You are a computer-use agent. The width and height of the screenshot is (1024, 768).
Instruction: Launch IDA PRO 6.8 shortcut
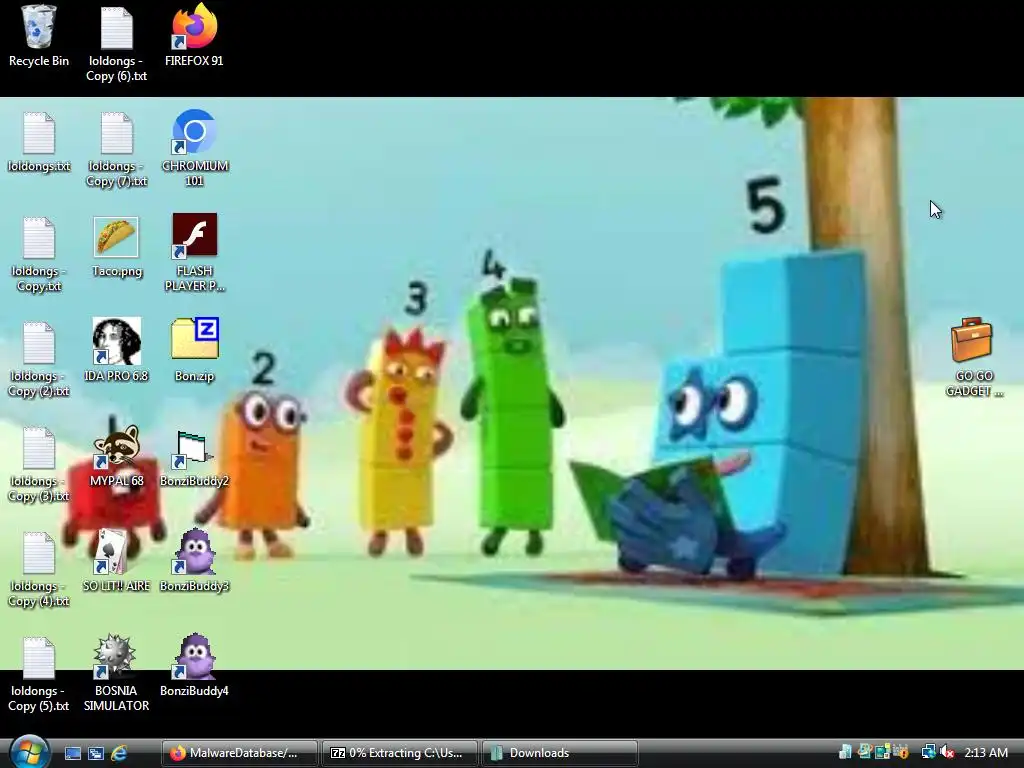pos(116,351)
